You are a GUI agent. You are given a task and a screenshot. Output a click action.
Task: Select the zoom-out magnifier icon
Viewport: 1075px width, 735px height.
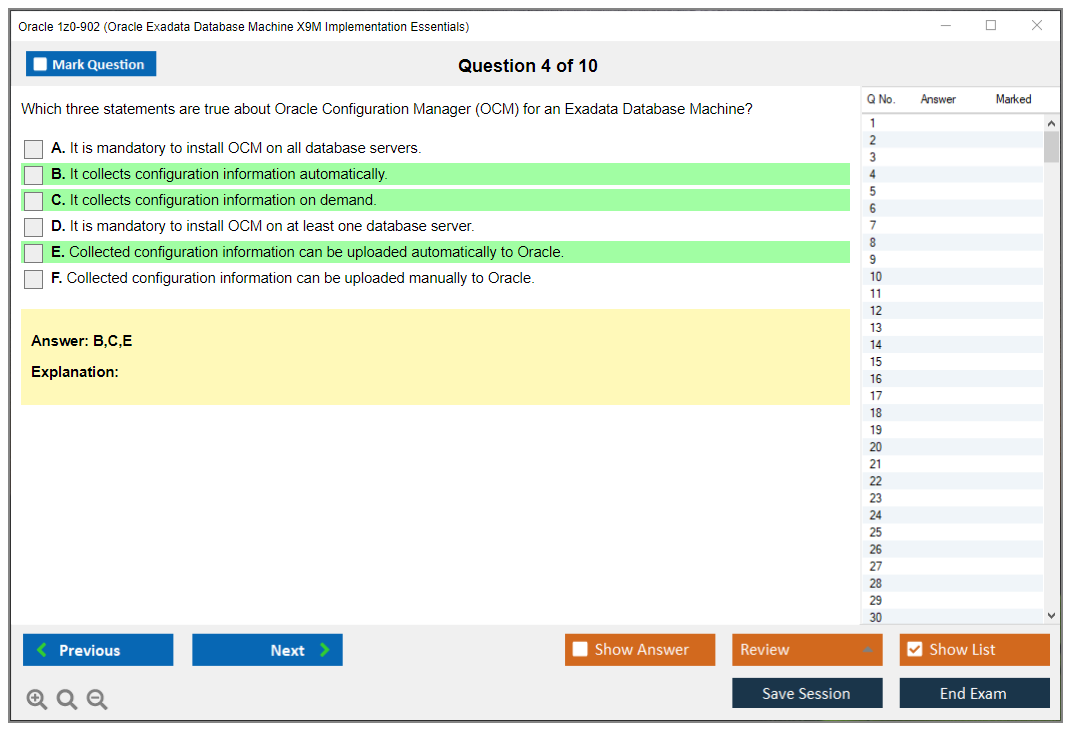click(96, 699)
